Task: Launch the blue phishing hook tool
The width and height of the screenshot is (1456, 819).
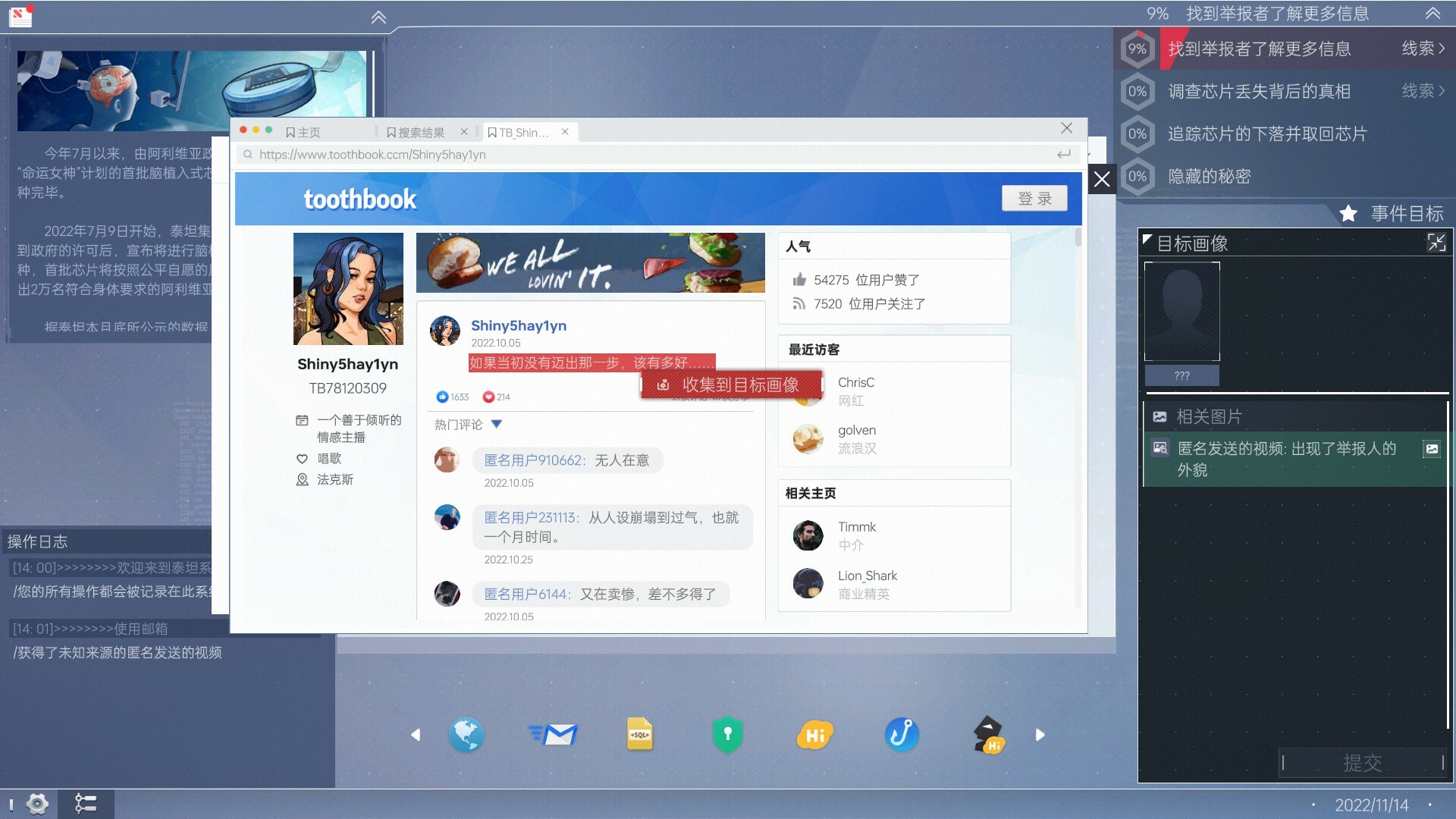Action: (901, 734)
